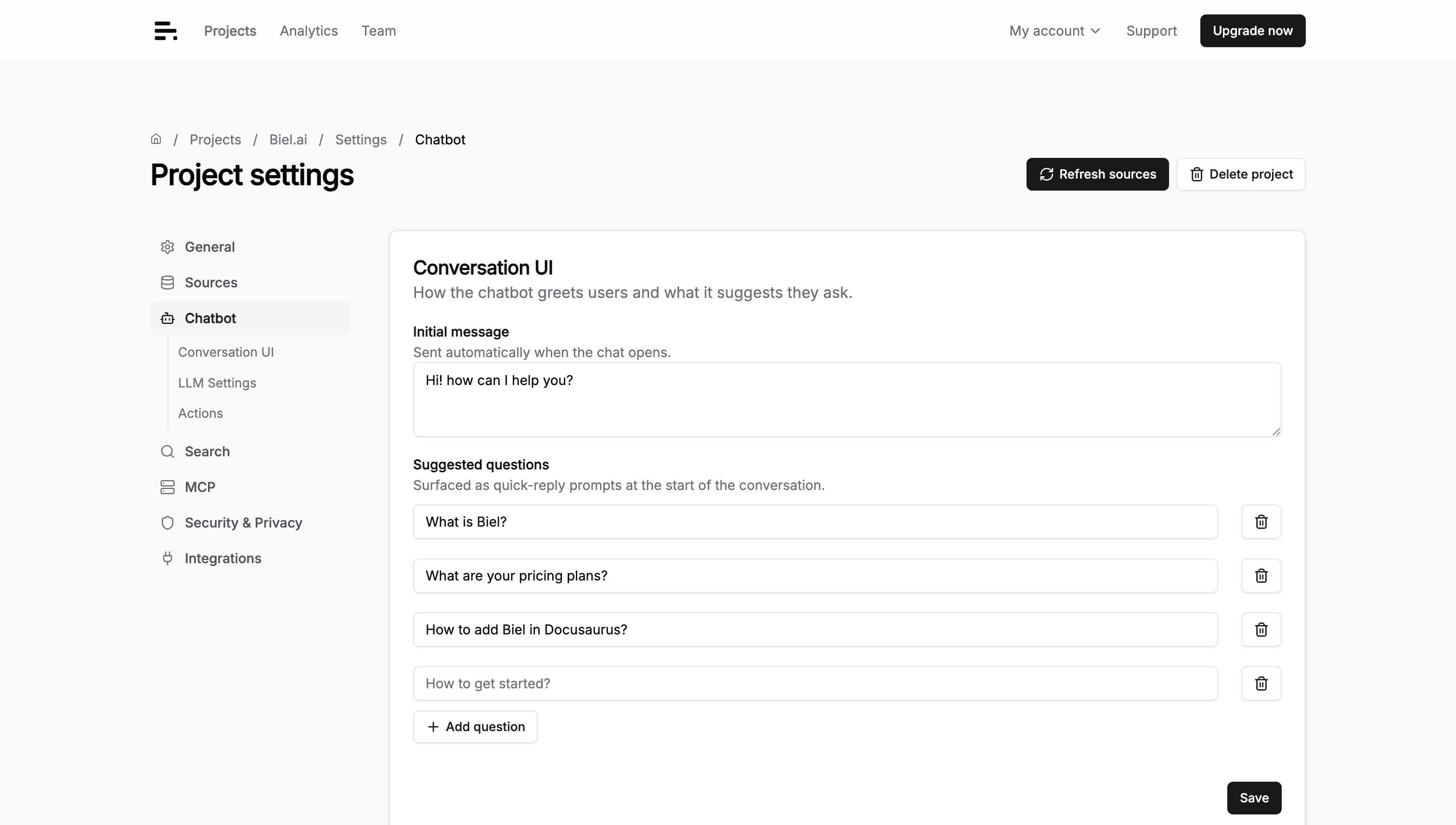This screenshot has width=1456, height=825.
Task: Delete the 'How to add Biel in Docusaurus?' question
Action: (1261, 630)
